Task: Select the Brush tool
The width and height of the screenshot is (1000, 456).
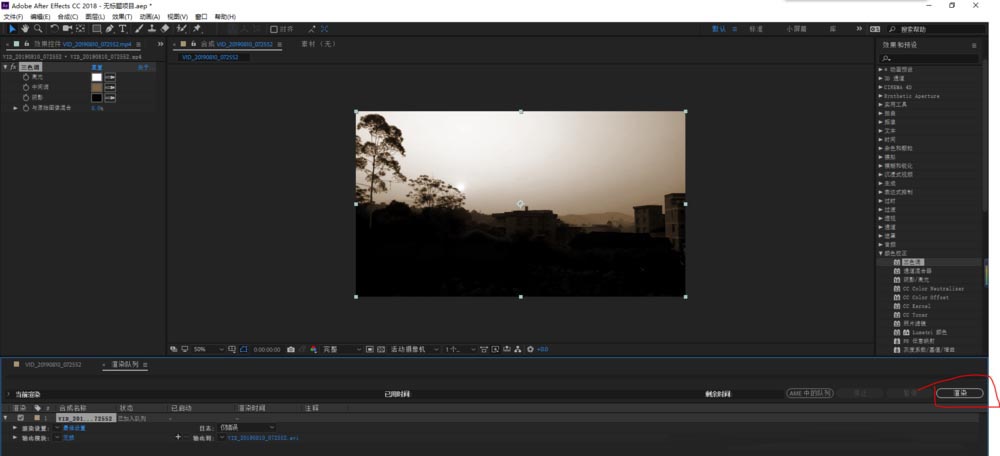Action: point(137,29)
